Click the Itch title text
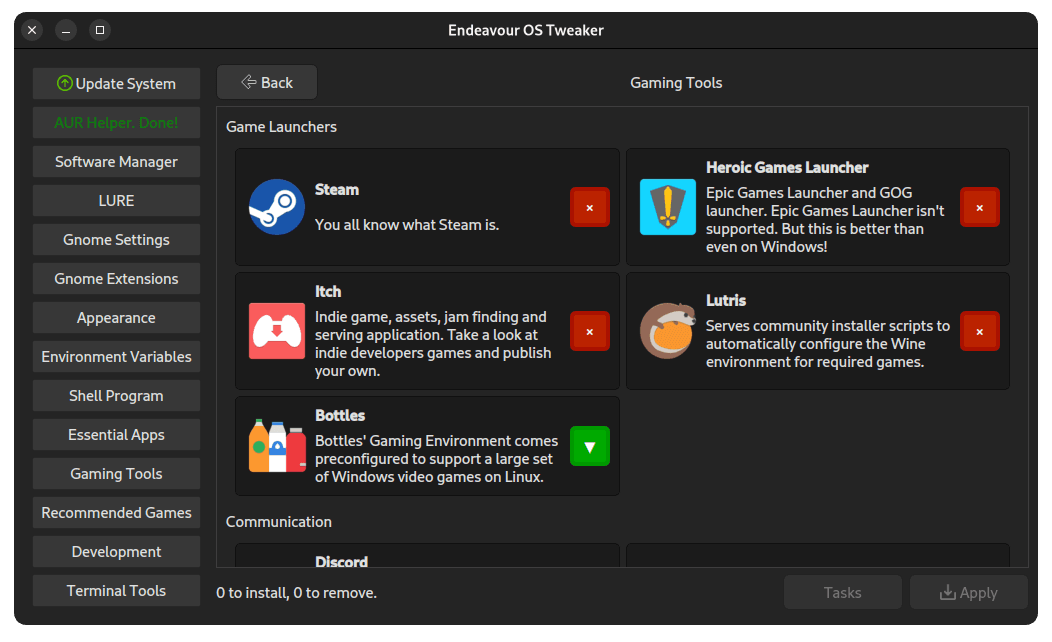The image size is (1052, 642). tap(328, 292)
